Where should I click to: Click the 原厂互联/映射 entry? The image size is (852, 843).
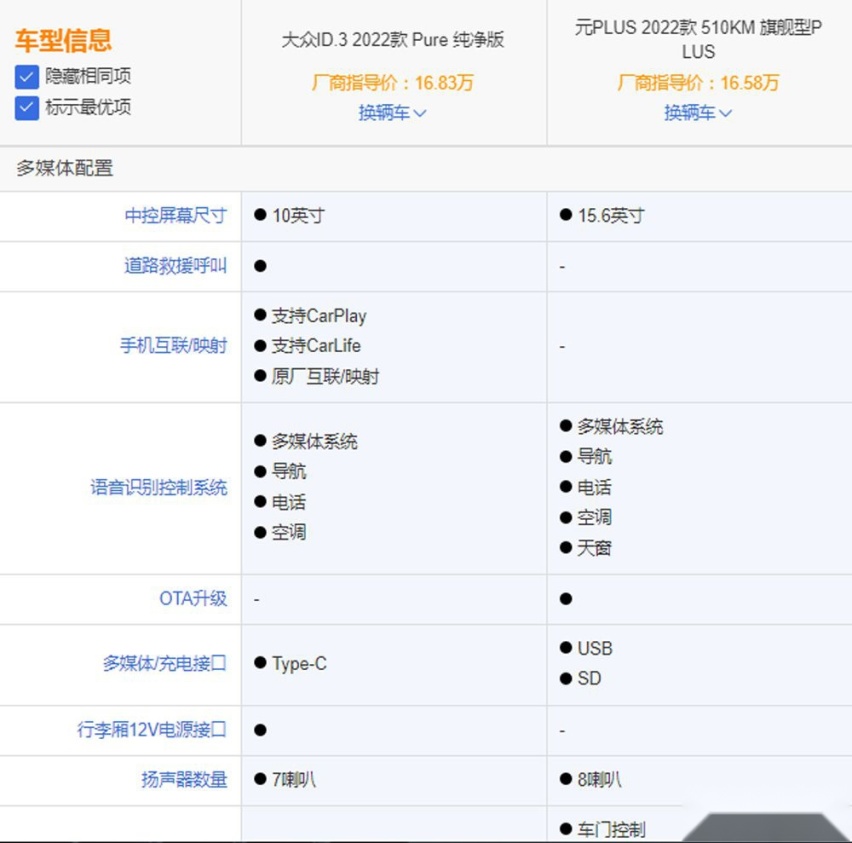325,376
